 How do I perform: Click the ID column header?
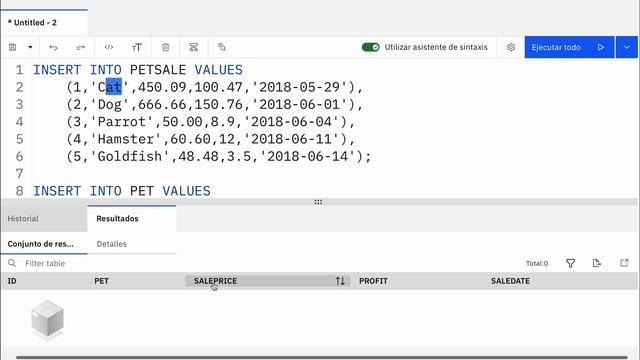(12, 281)
